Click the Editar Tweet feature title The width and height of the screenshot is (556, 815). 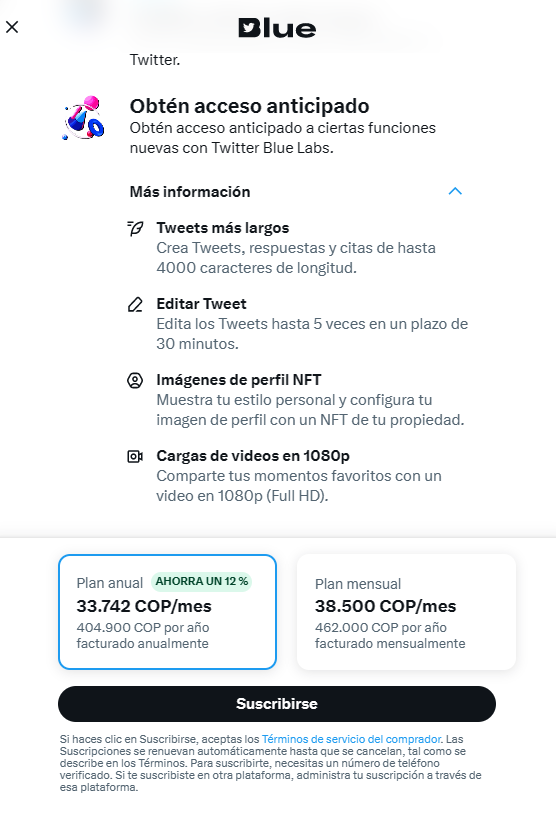tap(202, 304)
